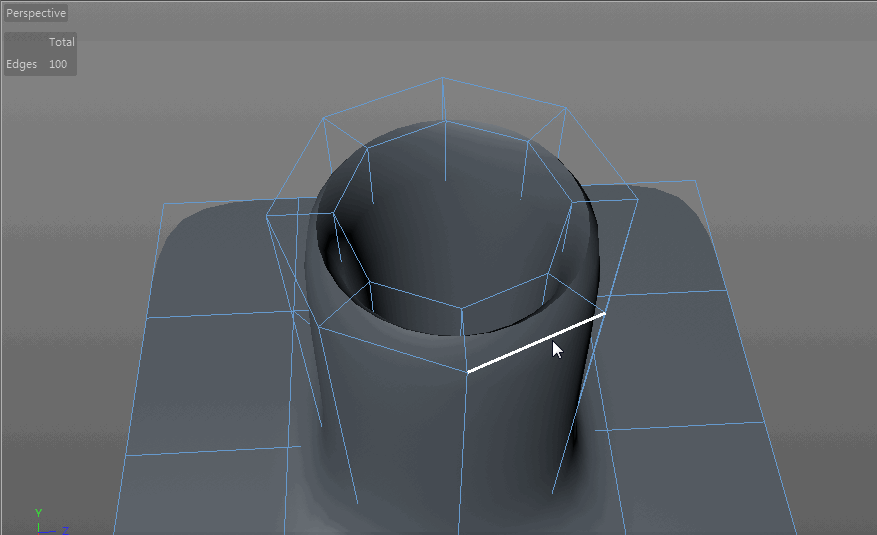Viewport: 877px width, 535px height.
Task: Click the blue Z axis label
Action: (x=65, y=530)
